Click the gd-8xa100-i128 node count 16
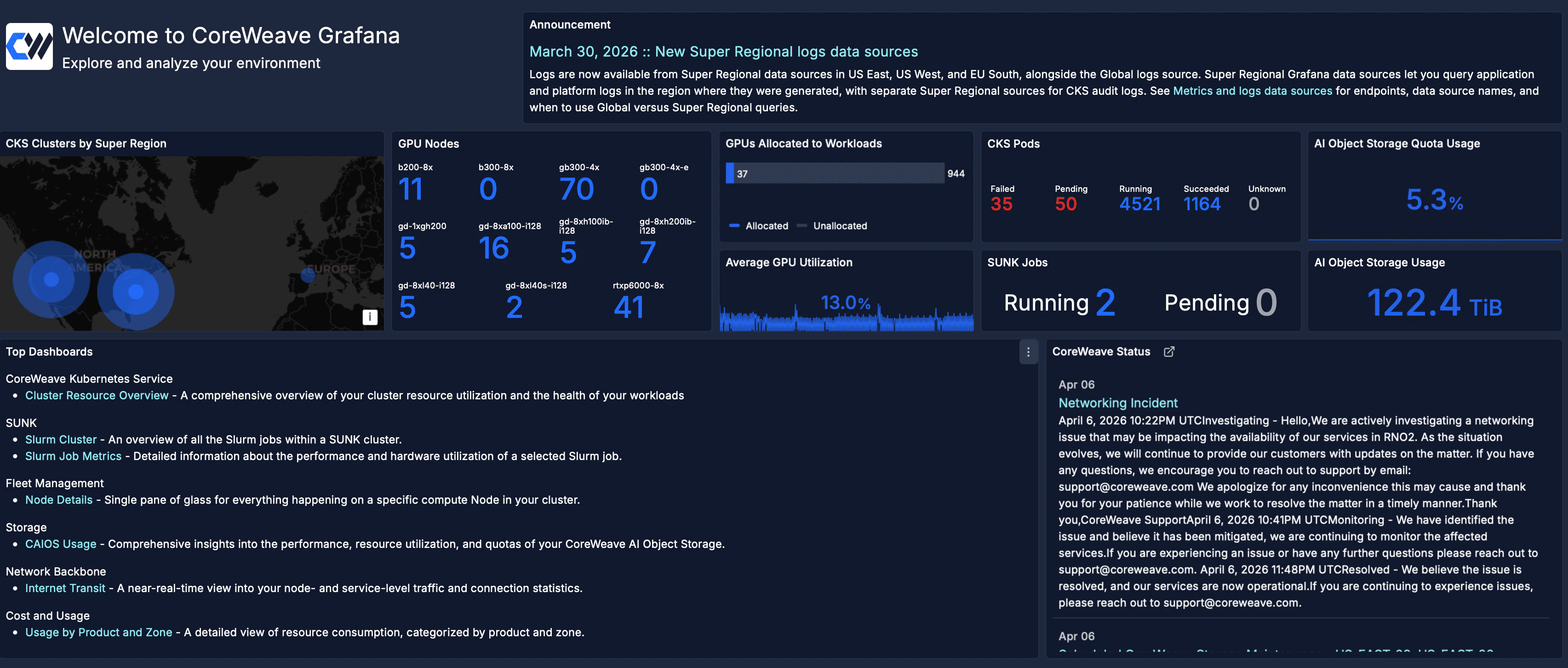The image size is (1568, 668). coord(494,248)
